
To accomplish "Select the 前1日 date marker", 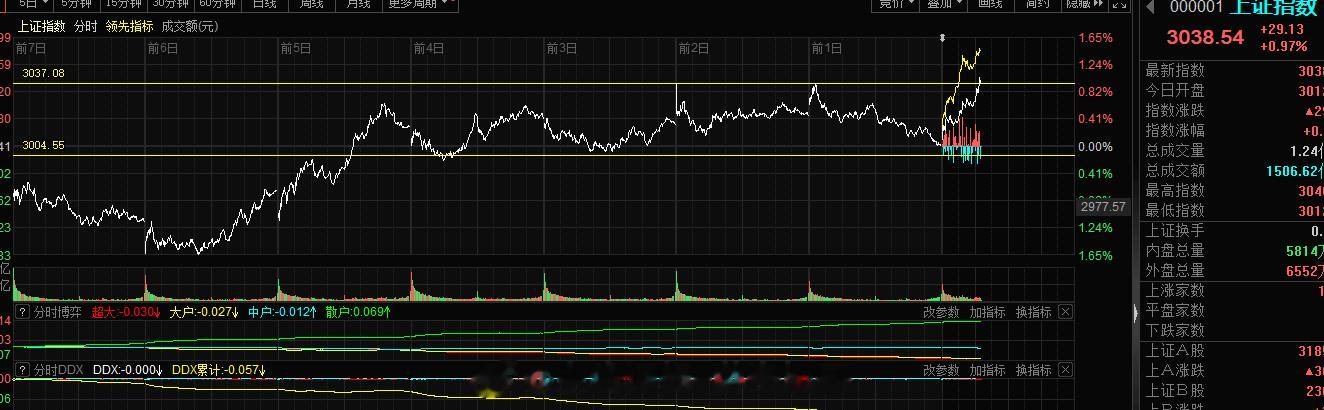I will point(826,47).
